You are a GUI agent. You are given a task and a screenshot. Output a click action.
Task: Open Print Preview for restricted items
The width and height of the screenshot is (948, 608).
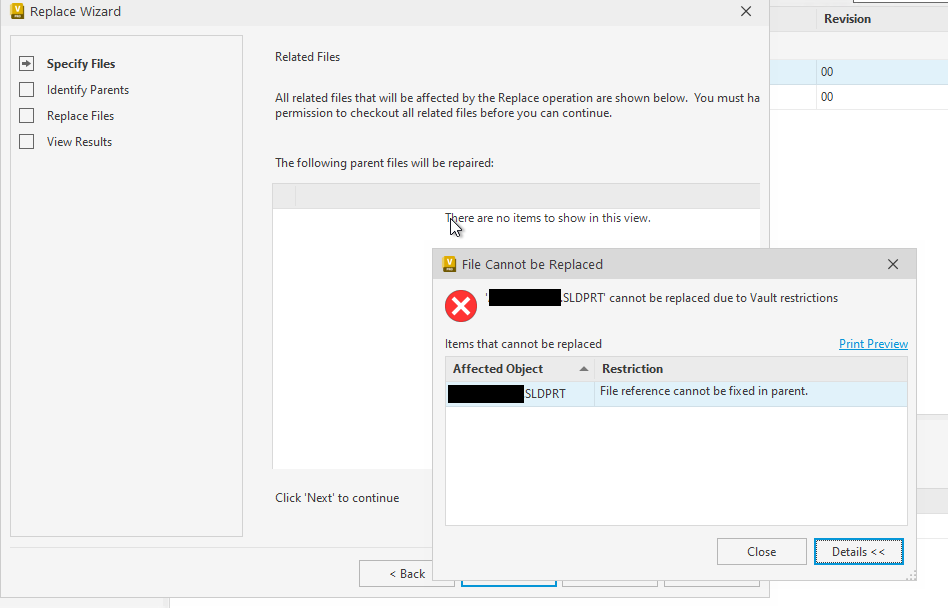(873, 343)
